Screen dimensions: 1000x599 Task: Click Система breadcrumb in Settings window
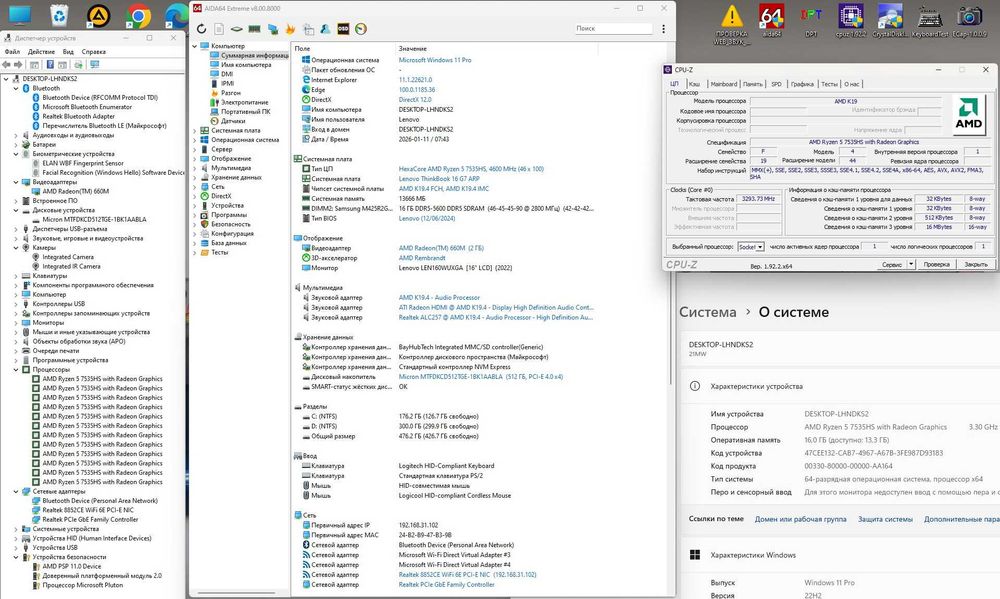[x=707, y=313]
